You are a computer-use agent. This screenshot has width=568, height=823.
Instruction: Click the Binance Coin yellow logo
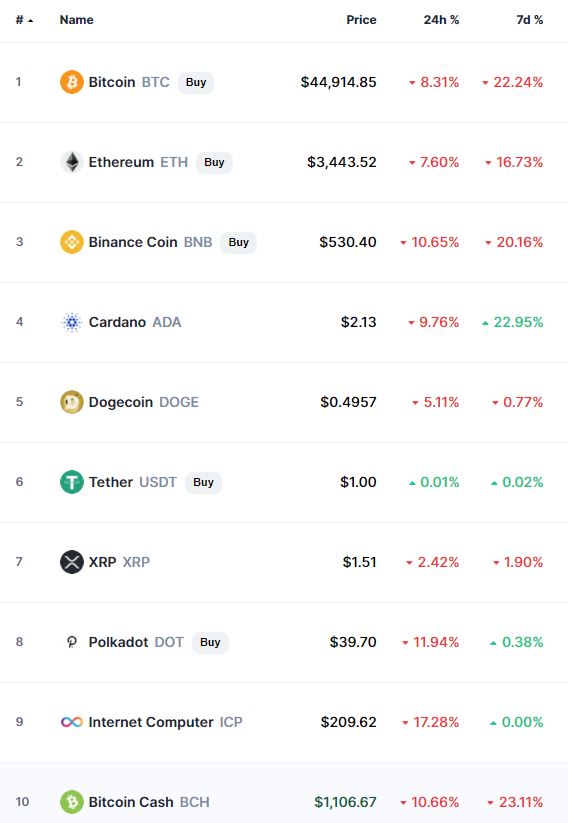tap(72, 242)
